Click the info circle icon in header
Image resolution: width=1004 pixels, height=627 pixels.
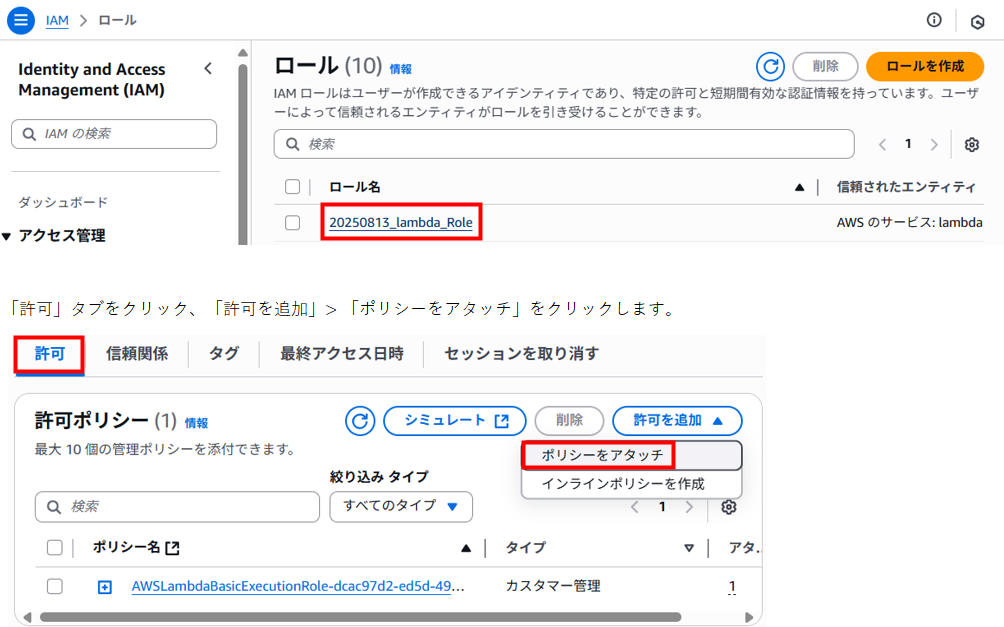point(934,20)
